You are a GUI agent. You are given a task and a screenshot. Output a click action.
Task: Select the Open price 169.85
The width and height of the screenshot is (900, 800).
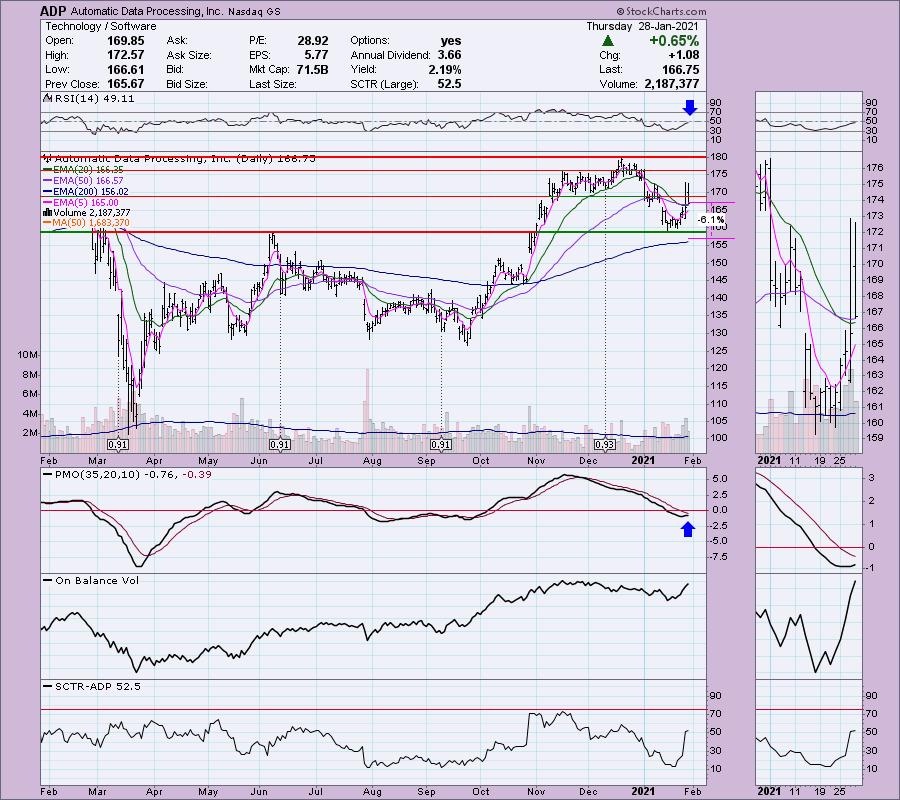(x=126, y=41)
